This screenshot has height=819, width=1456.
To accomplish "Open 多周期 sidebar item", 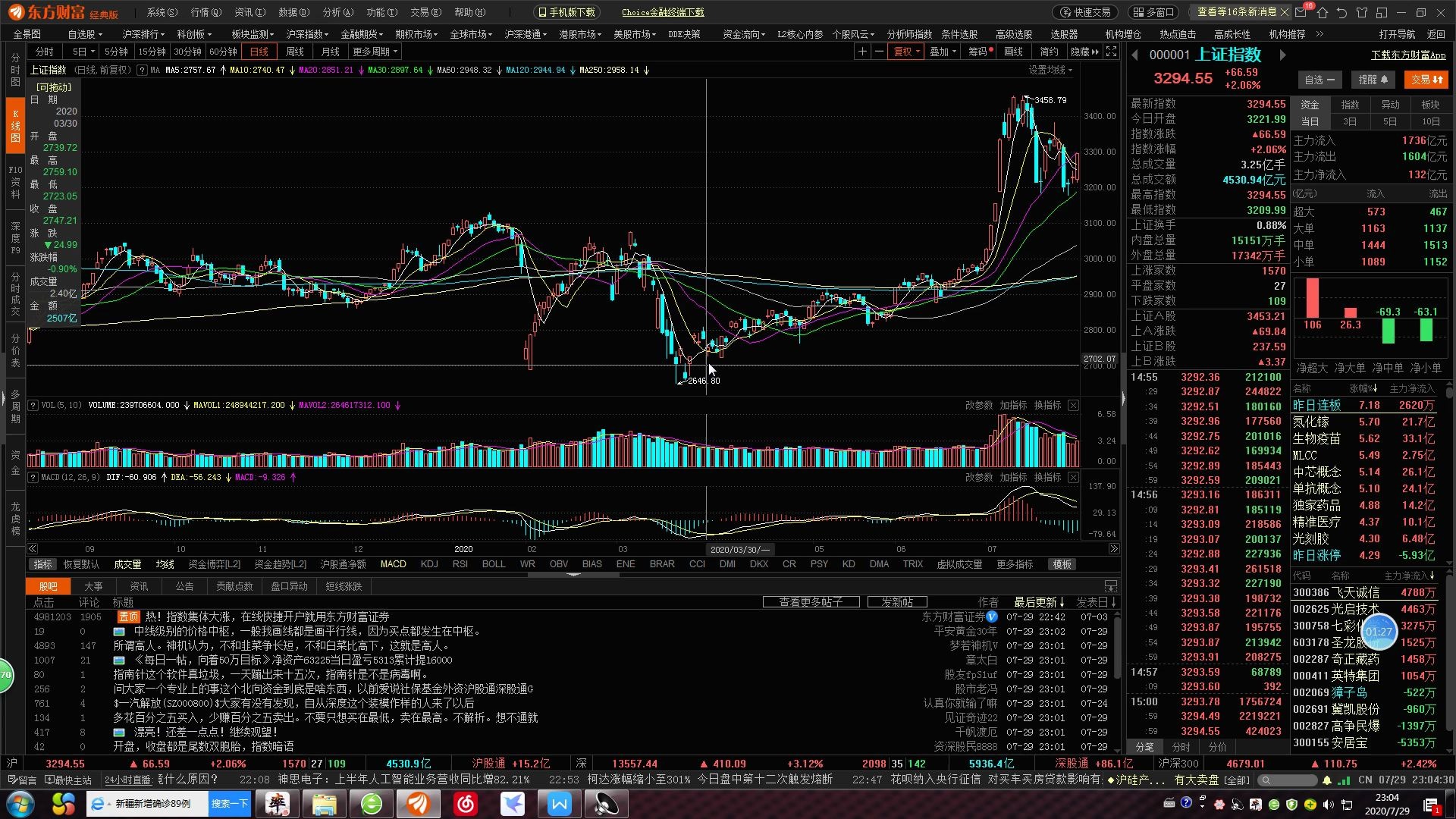I will click(x=15, y=407).
